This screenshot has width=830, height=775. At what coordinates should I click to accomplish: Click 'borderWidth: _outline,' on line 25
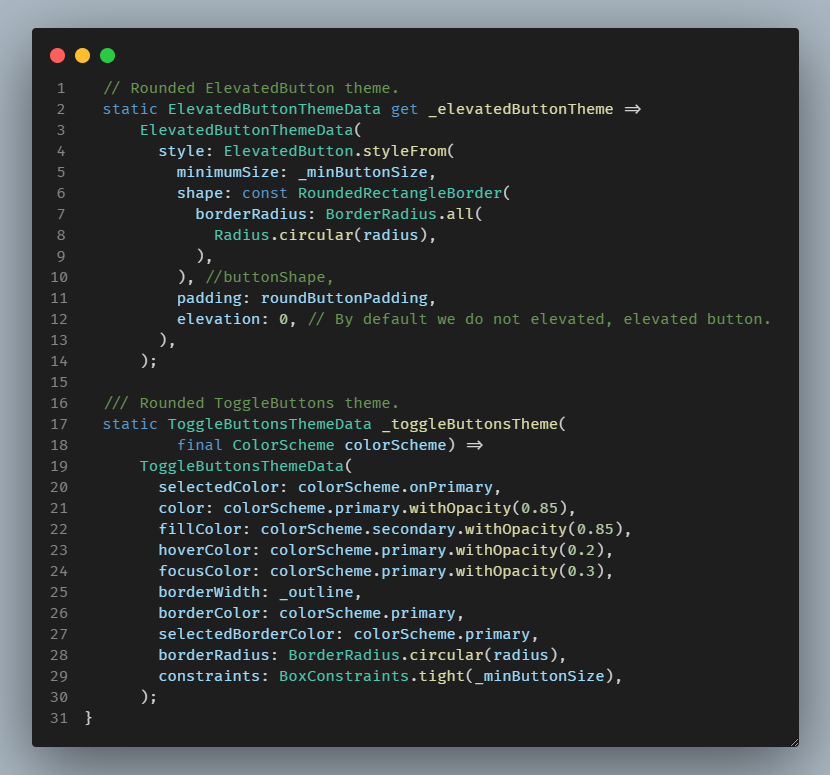click(260, 592)
